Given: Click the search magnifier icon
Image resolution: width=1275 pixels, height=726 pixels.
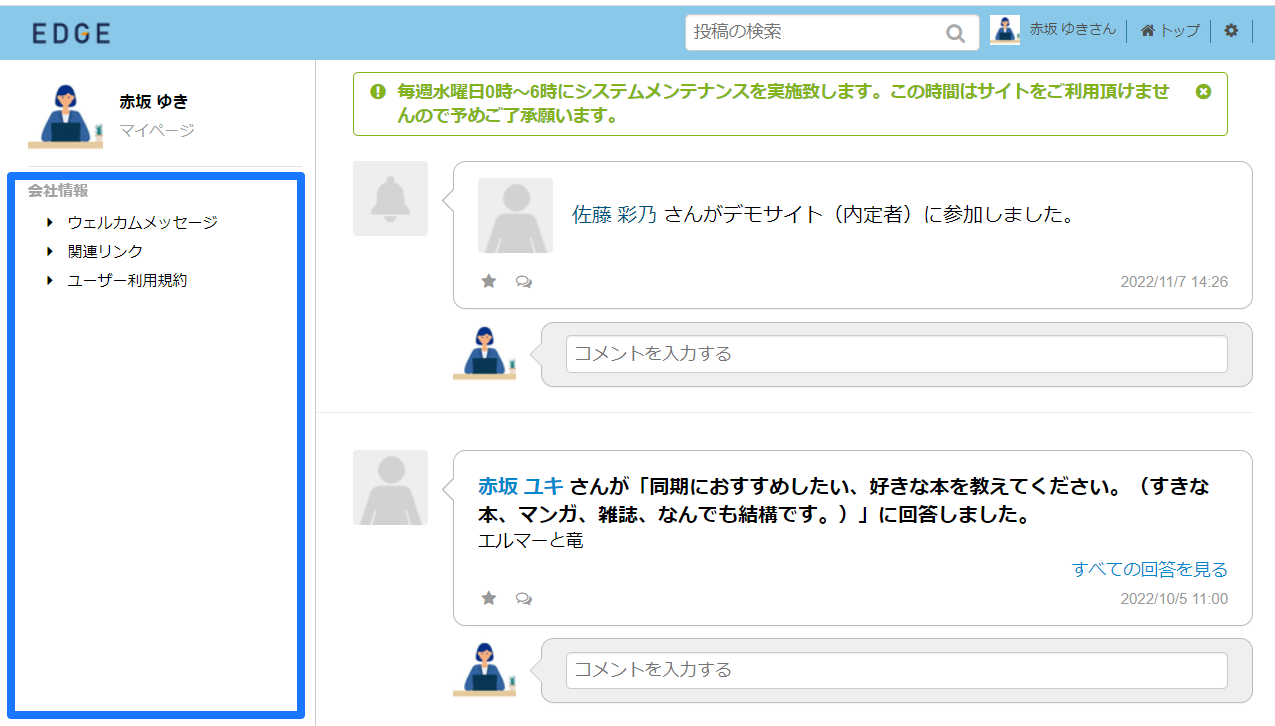Looking at the screenshot, I should click(956, 33).
